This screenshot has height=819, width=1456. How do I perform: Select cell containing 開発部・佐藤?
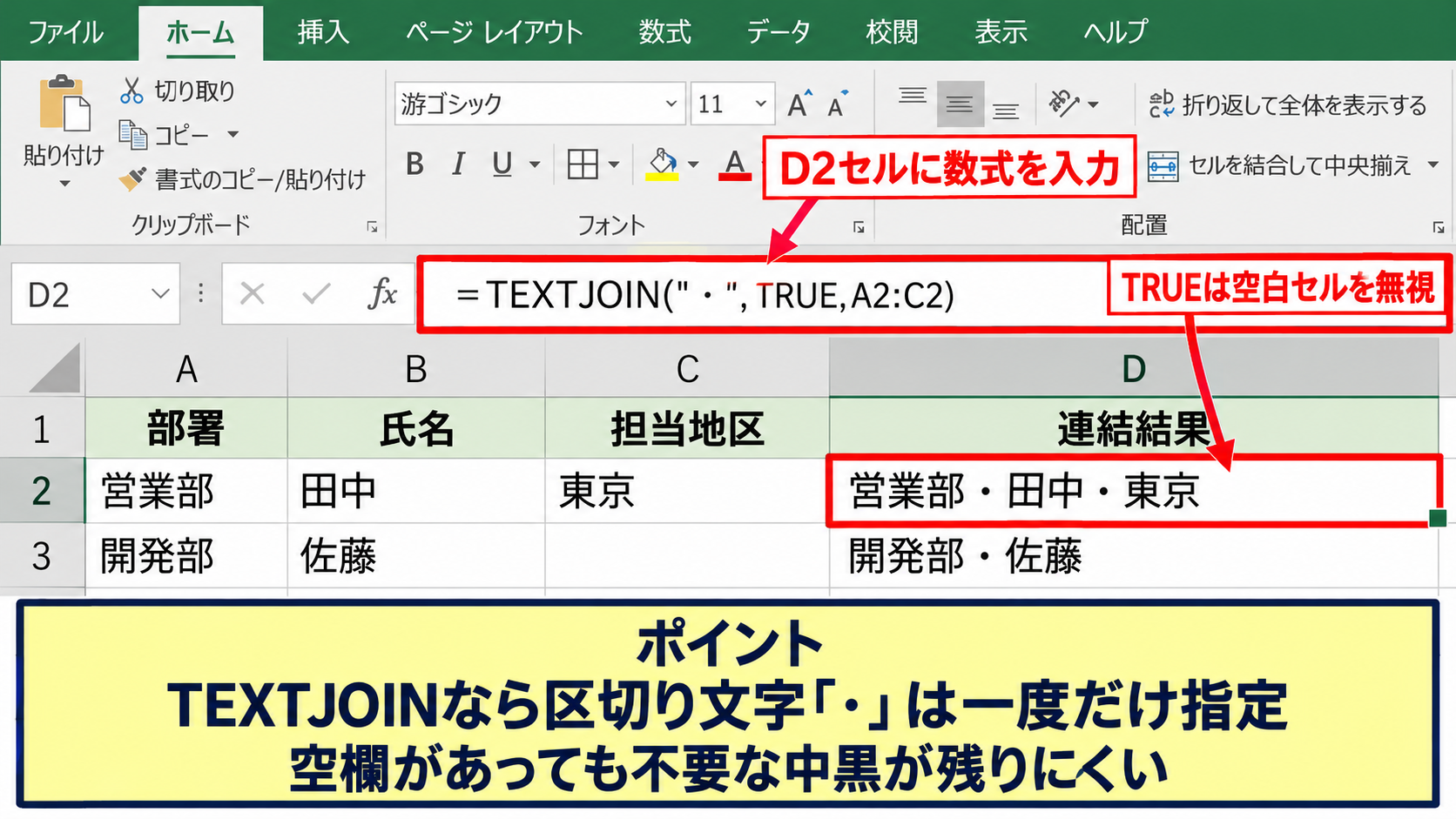(1133, 556)
